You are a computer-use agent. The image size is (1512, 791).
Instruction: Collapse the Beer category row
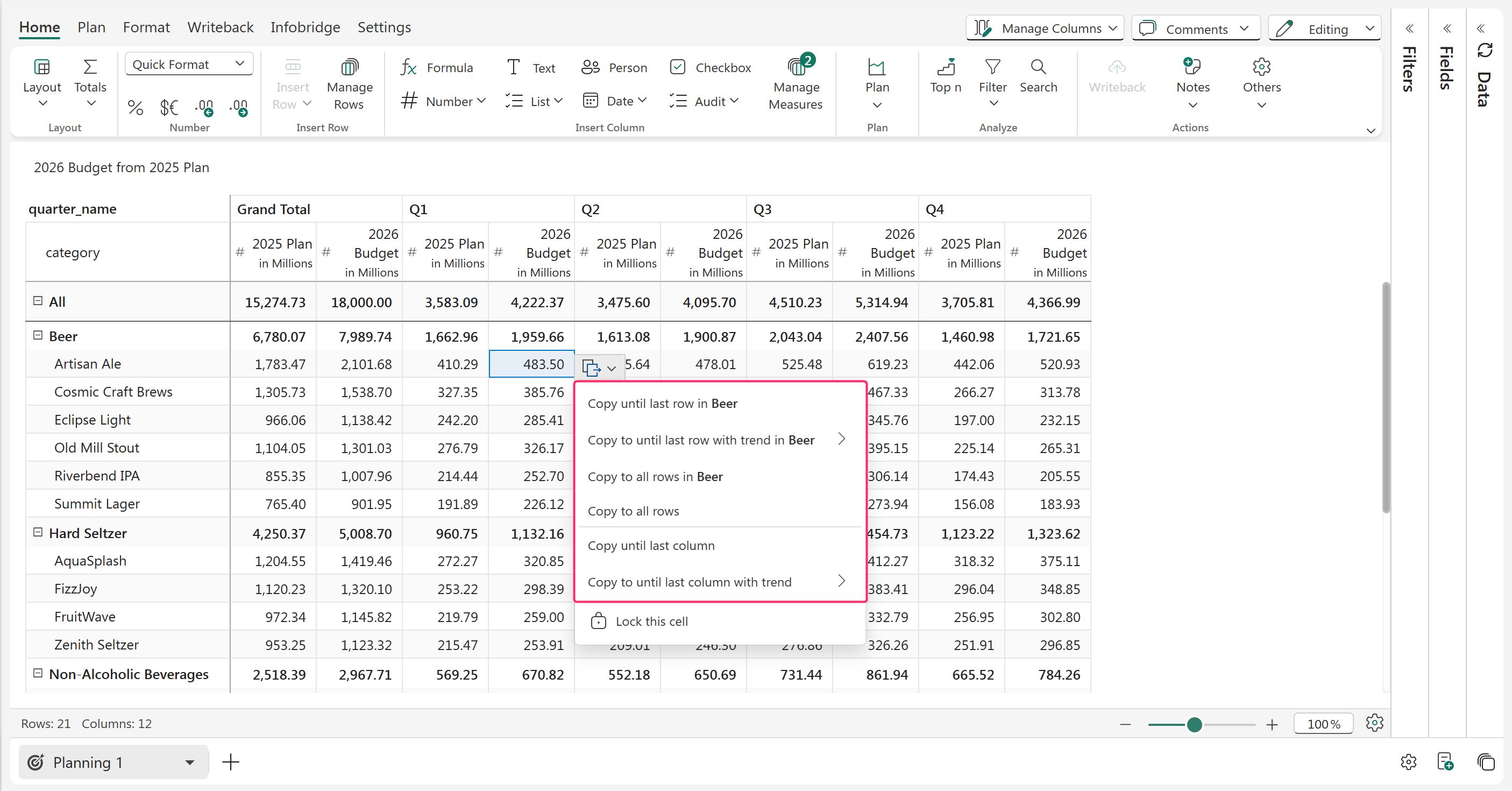pyautogui.click(x=38, y=335)
